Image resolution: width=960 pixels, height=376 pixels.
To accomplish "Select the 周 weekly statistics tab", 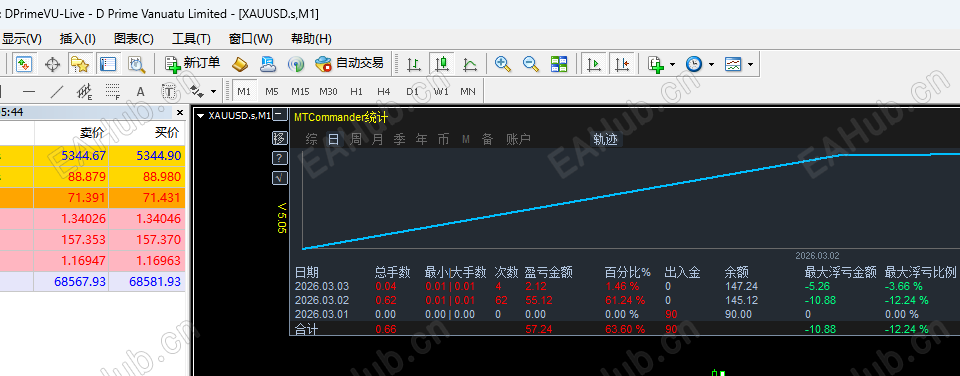I will (356, 140).
